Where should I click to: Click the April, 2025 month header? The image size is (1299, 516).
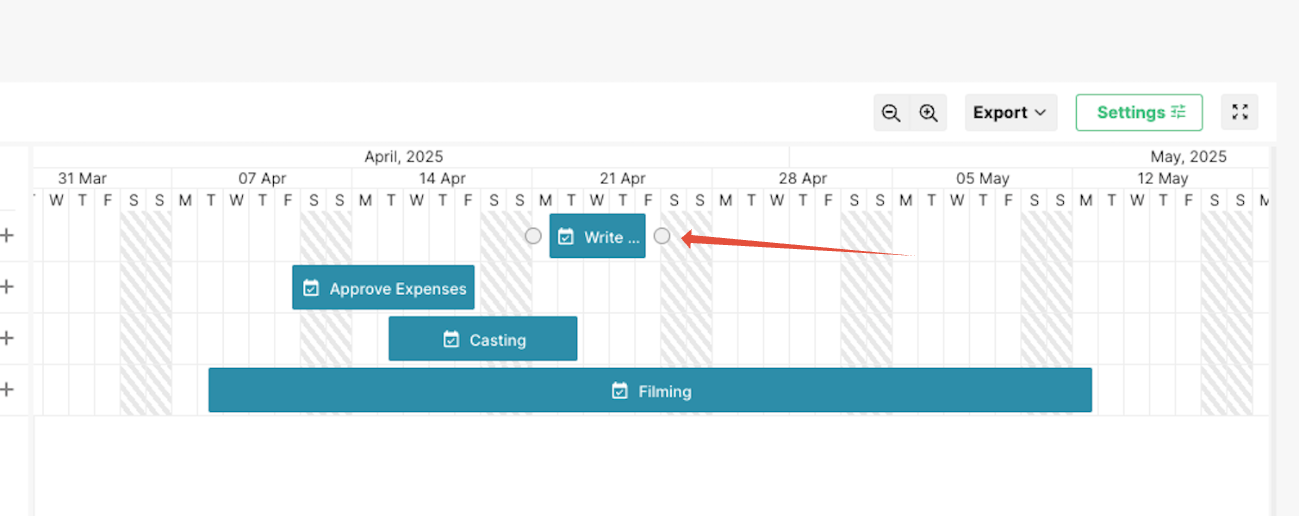tap(404, 156)
